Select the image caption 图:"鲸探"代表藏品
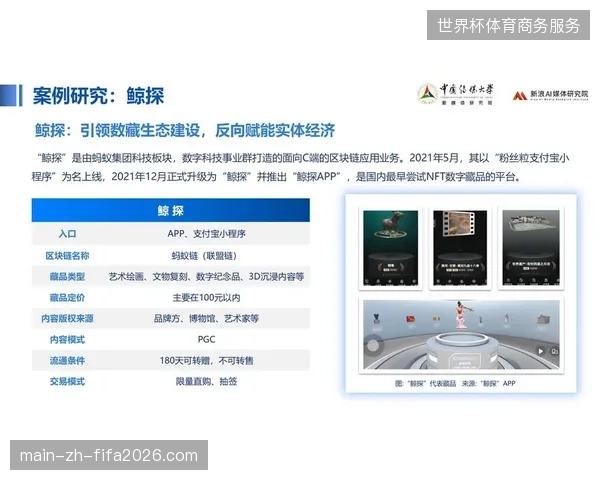Viewport: 600px width, 480px height. pyautogui.click(x=425, y=383)
